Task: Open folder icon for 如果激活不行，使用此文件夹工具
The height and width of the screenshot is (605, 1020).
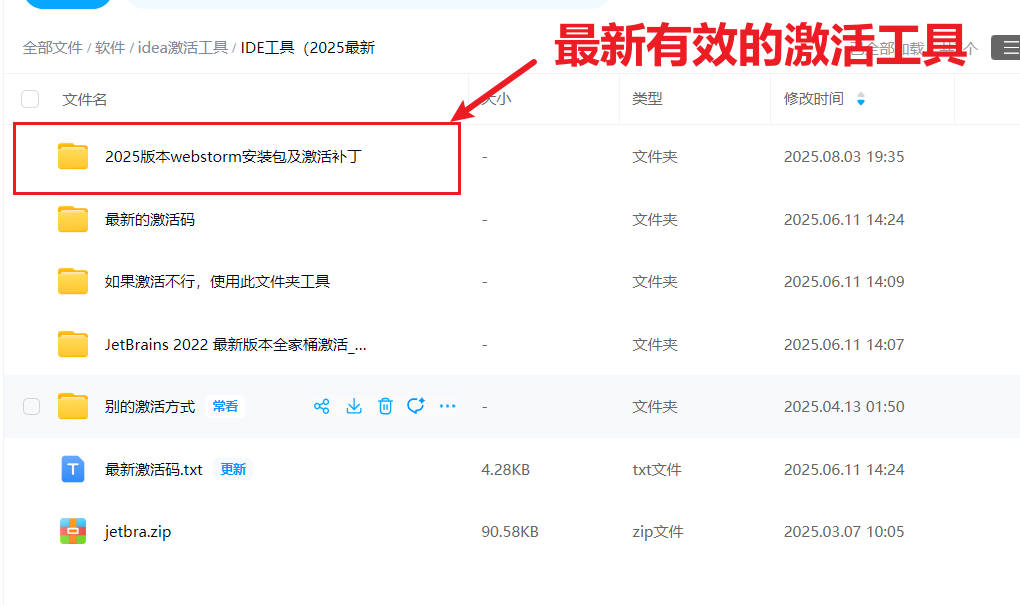Action: pyautogui.click(x=73, y=281)
